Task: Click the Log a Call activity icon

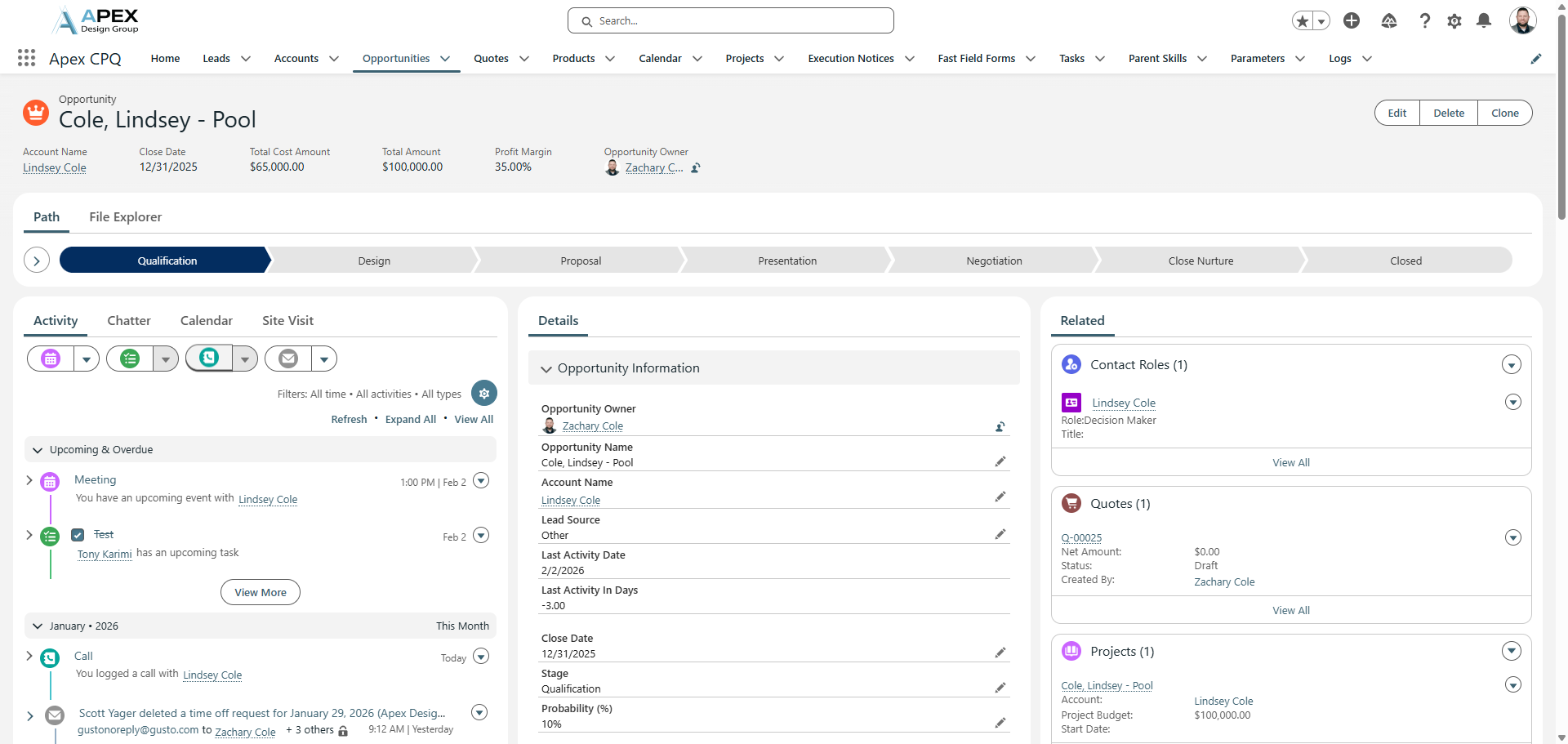Action: [x=210, y=359]
